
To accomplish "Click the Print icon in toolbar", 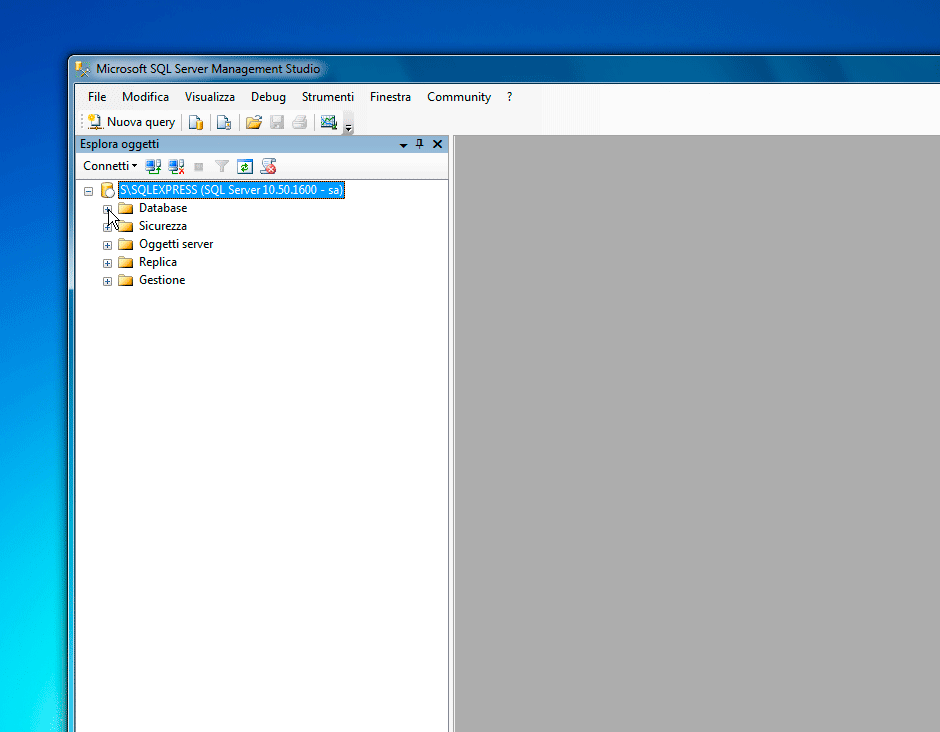I will [300, 122].
